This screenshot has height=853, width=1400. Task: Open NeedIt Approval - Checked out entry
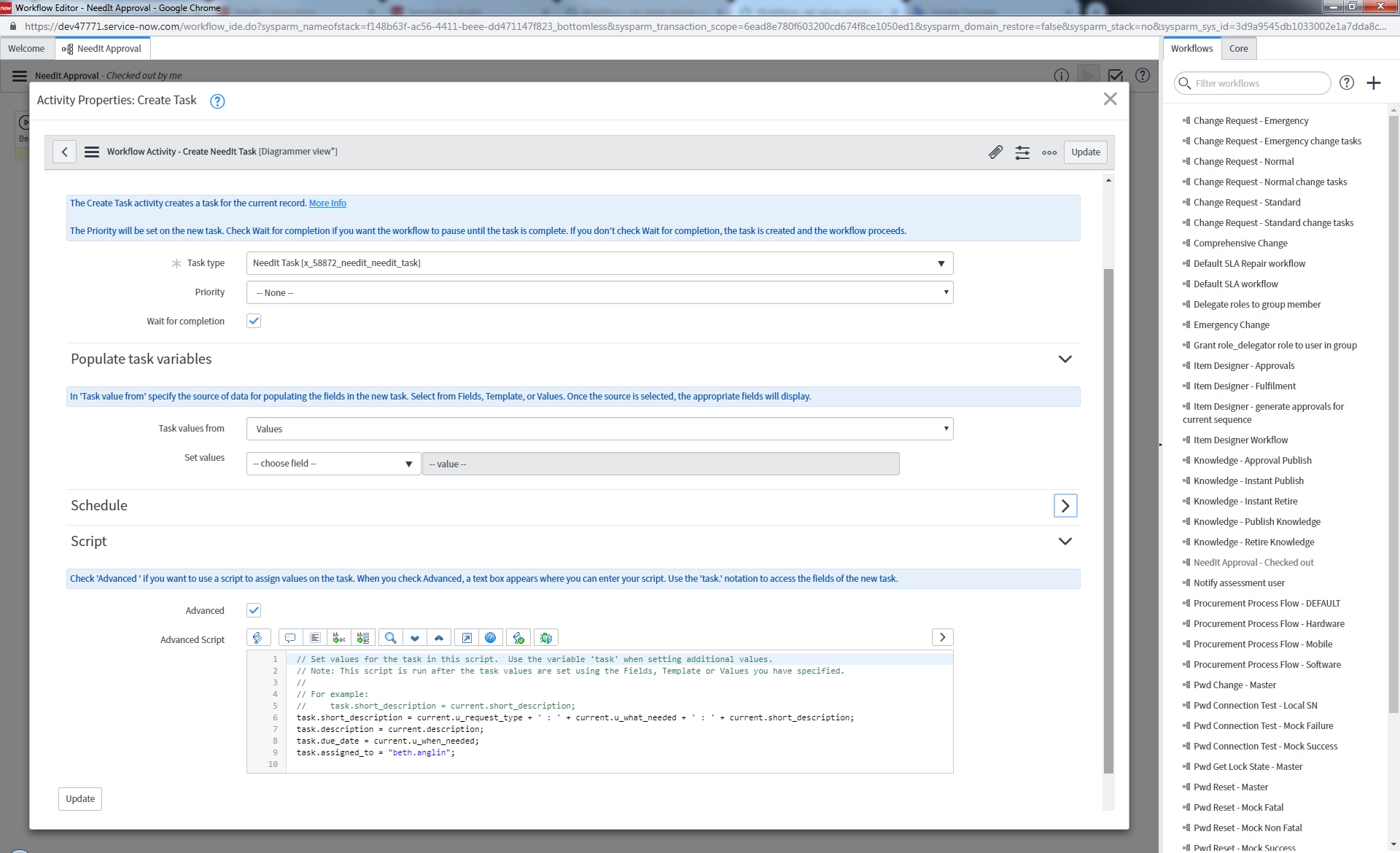(1253, 563)
